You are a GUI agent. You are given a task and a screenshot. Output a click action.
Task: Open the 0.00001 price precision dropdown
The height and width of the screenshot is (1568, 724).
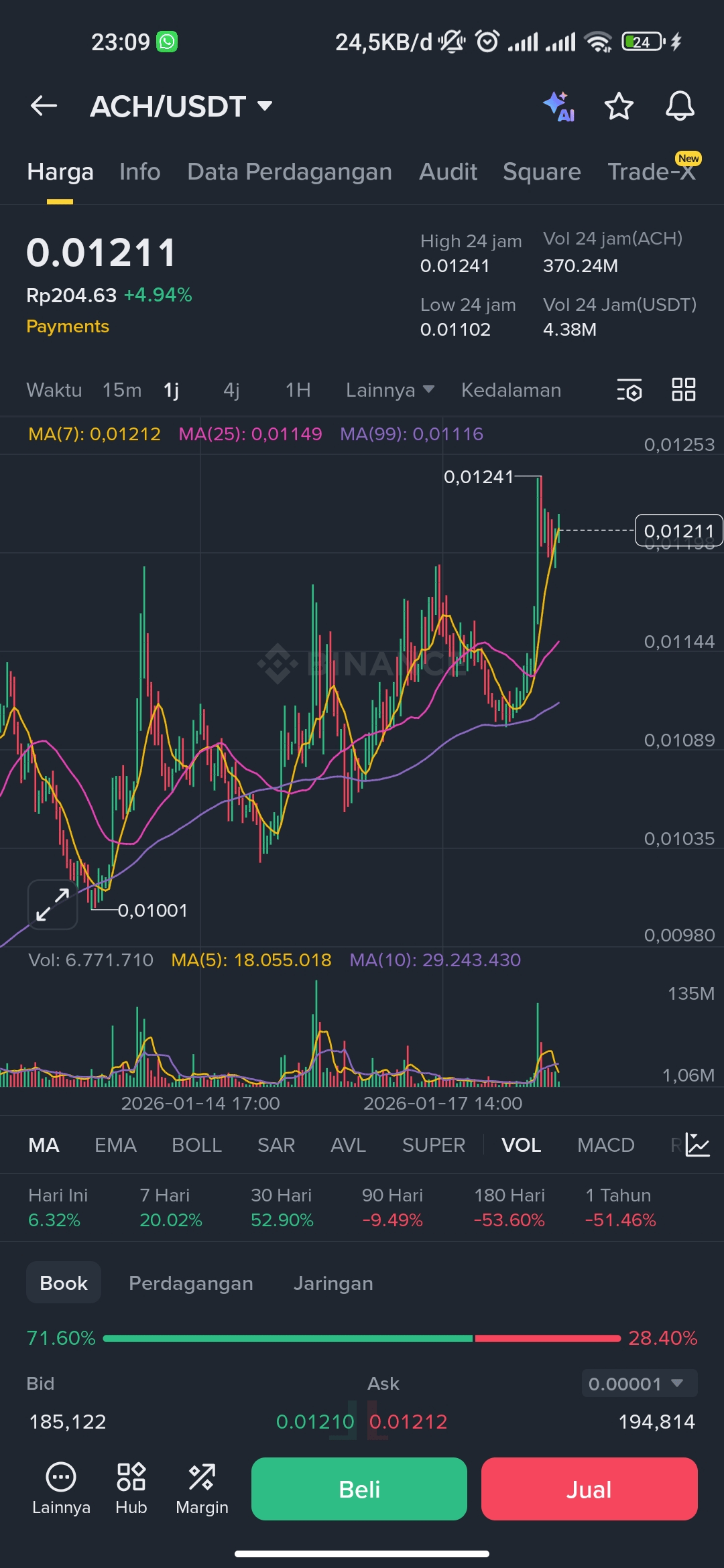(x=640, y=1384)
